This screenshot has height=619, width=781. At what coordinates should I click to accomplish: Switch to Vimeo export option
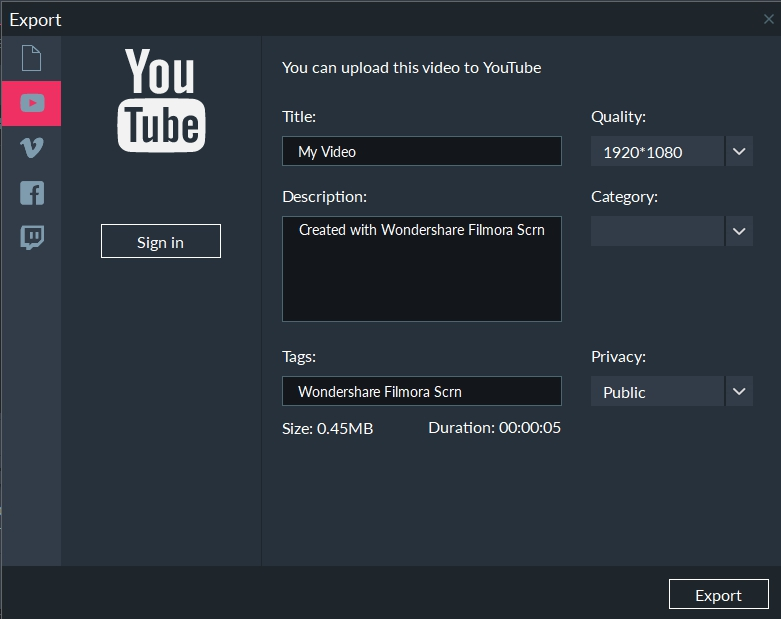tap(32, 148)
